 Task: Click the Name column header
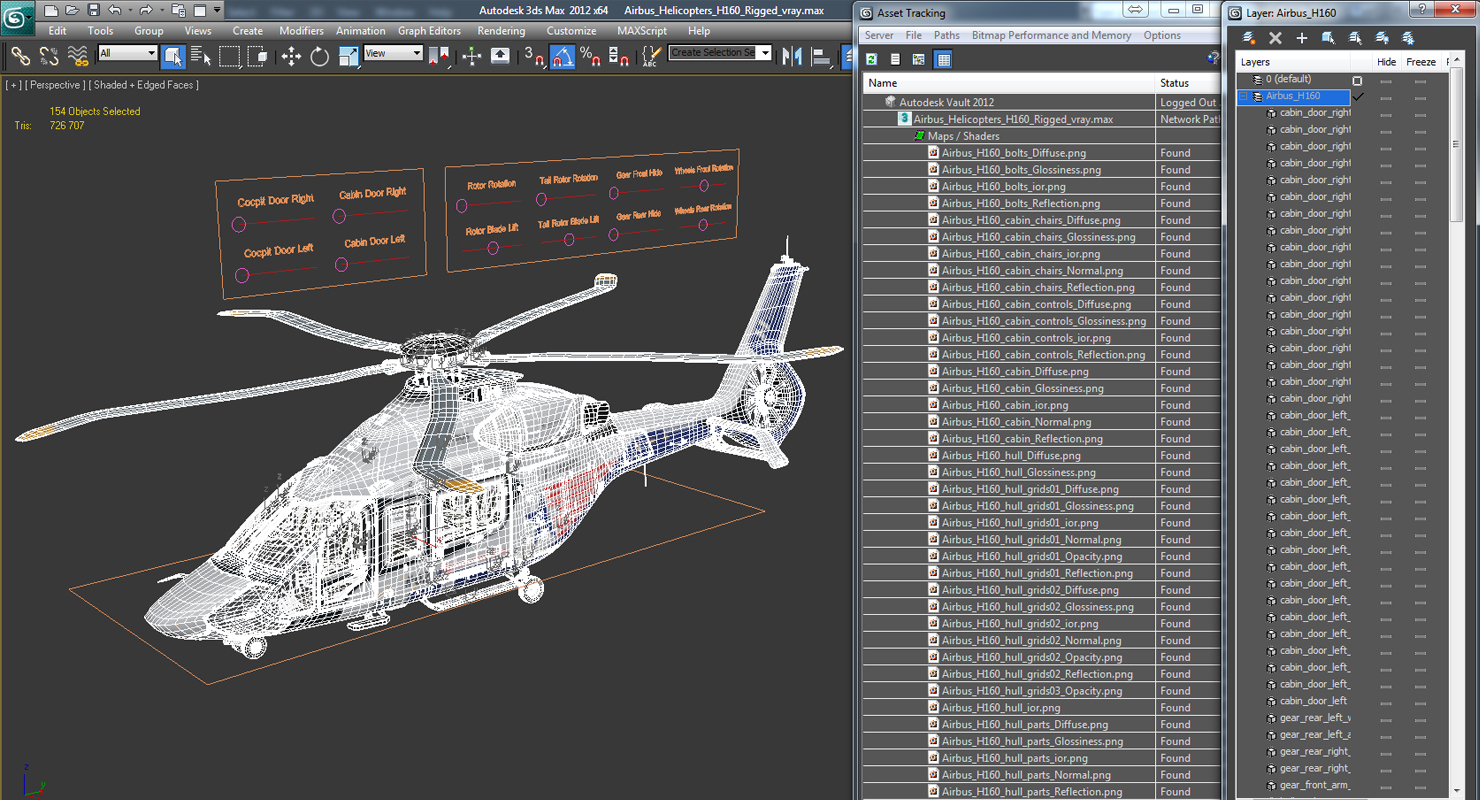tap(1008, 83)
